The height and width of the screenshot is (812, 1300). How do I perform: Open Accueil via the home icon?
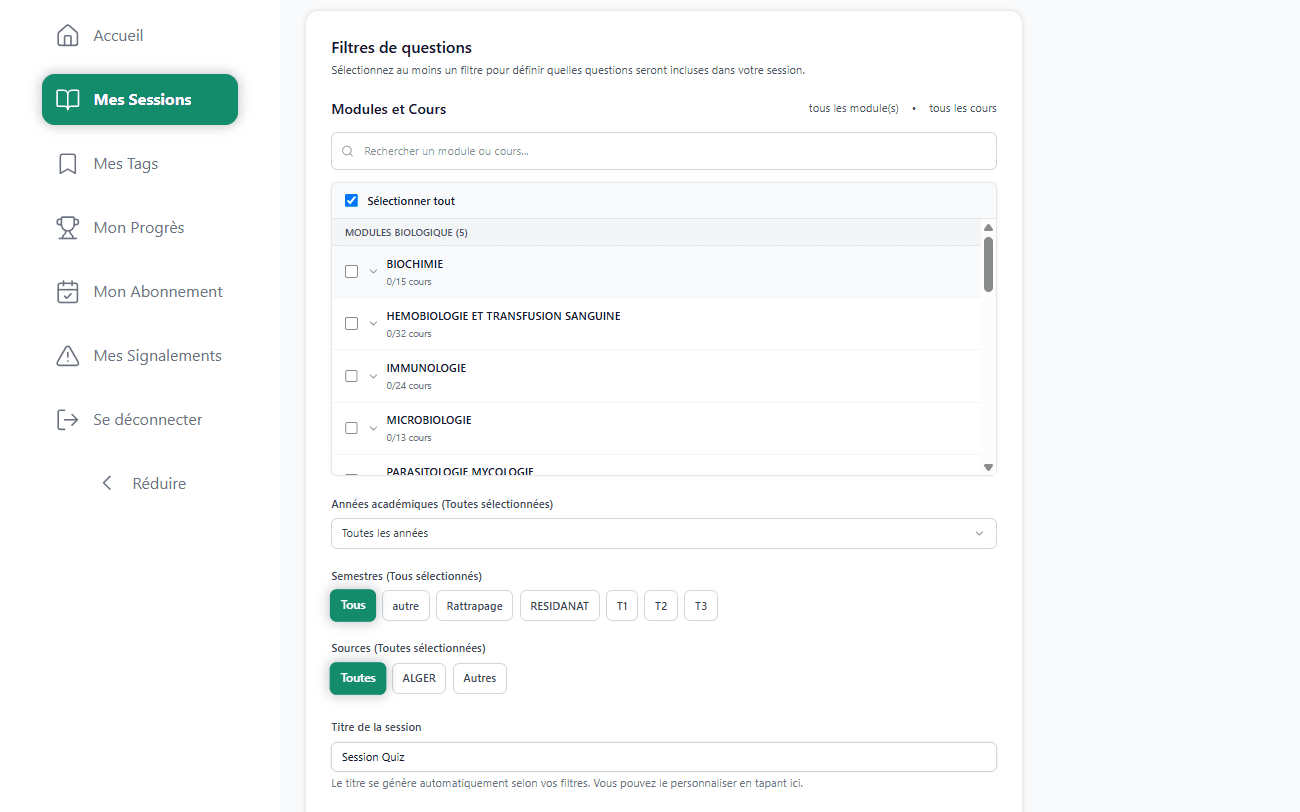(x=67, y=34)
